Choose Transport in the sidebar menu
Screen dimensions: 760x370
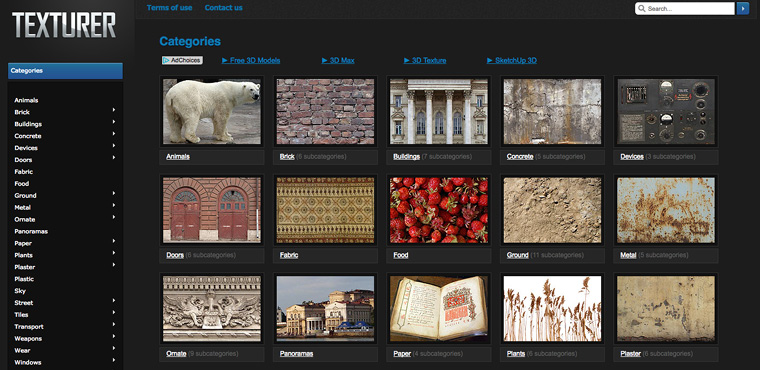[29, 326]
